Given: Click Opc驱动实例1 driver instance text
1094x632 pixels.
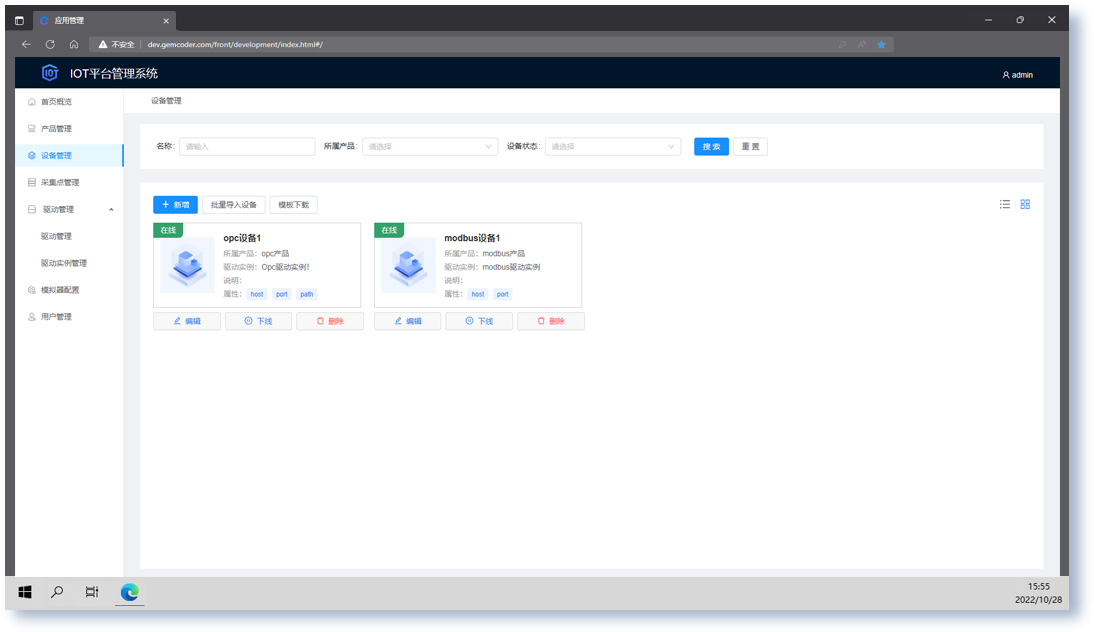Looking at the screenshot, I should 285,267.
